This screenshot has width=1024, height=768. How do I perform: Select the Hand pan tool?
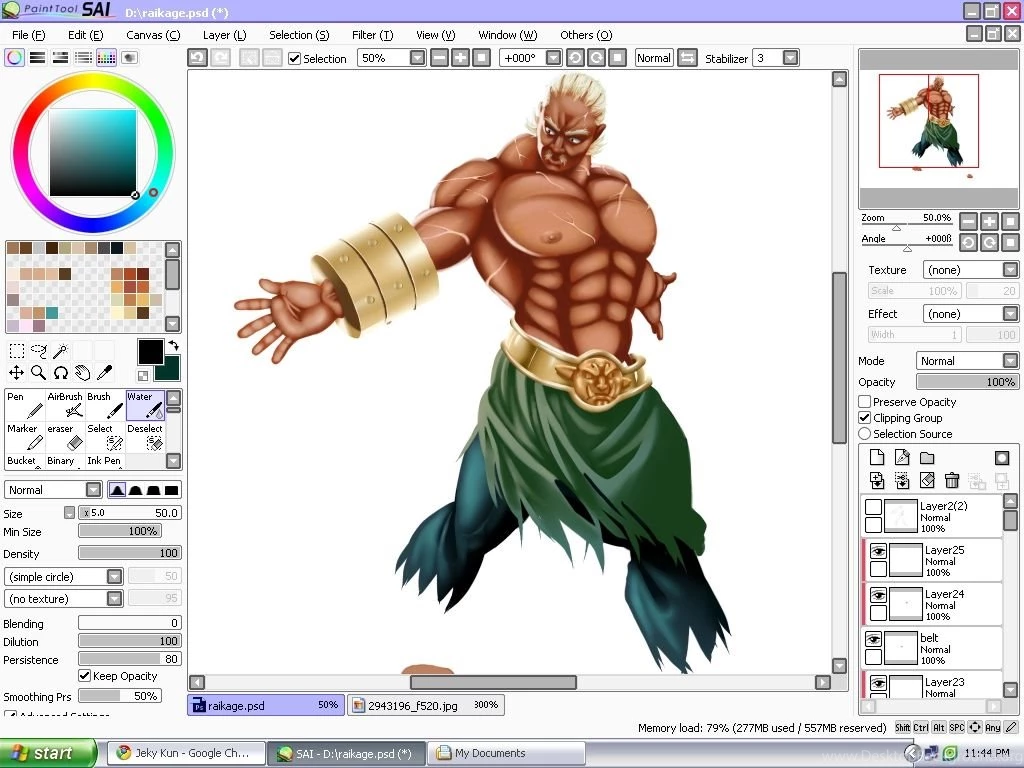tap(82, 373)
